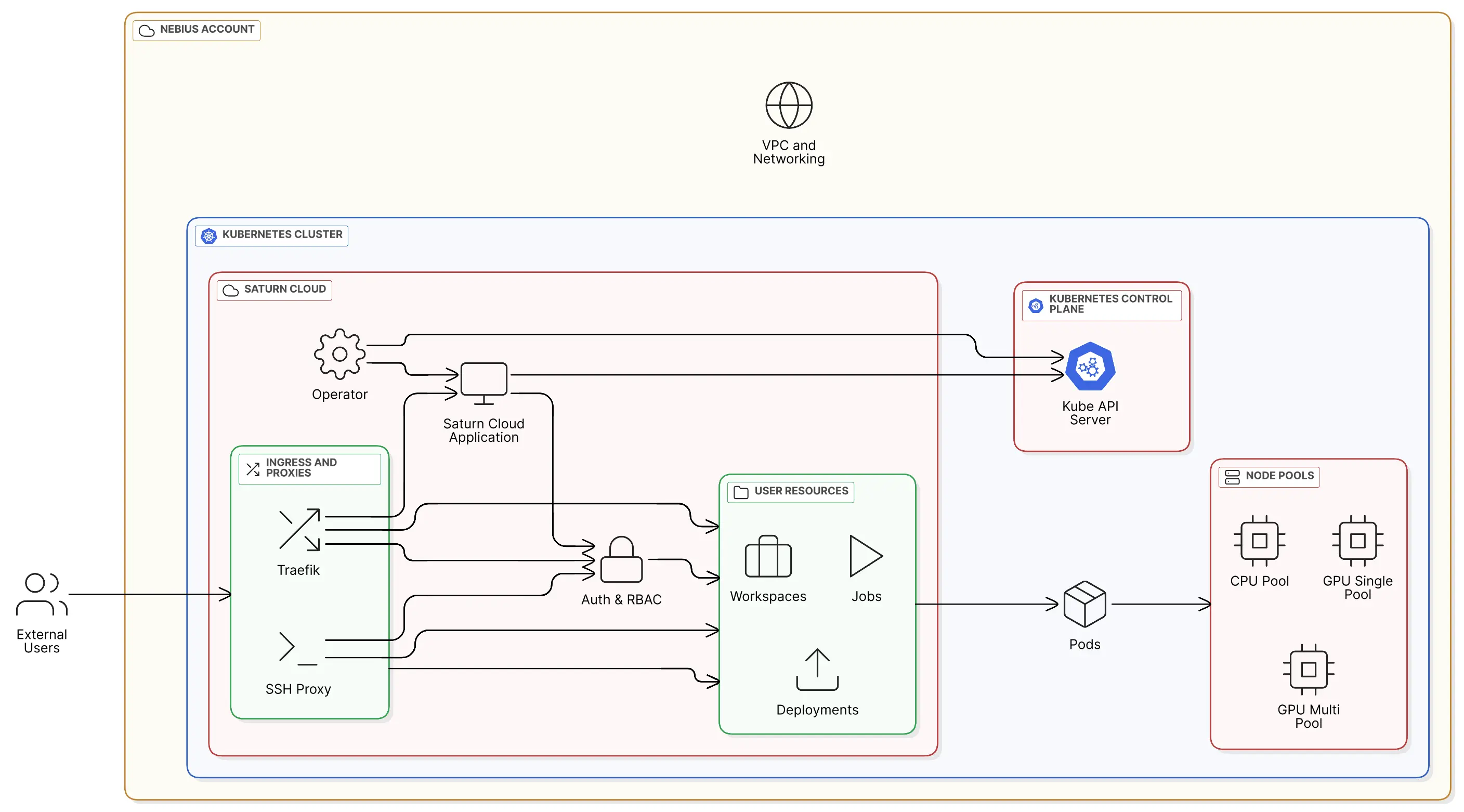Viewport: 1464px width, 812px height.
Task: Click the 'Traefik' caption text
Action: [298, 570]
